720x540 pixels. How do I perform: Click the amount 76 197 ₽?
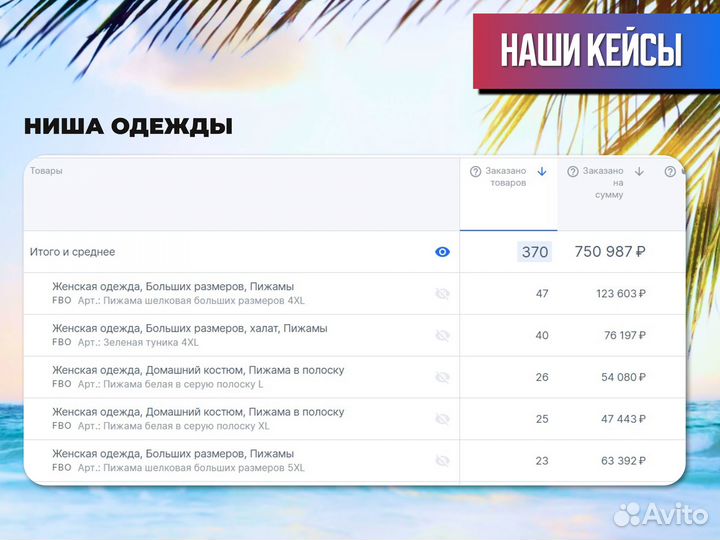624,335
